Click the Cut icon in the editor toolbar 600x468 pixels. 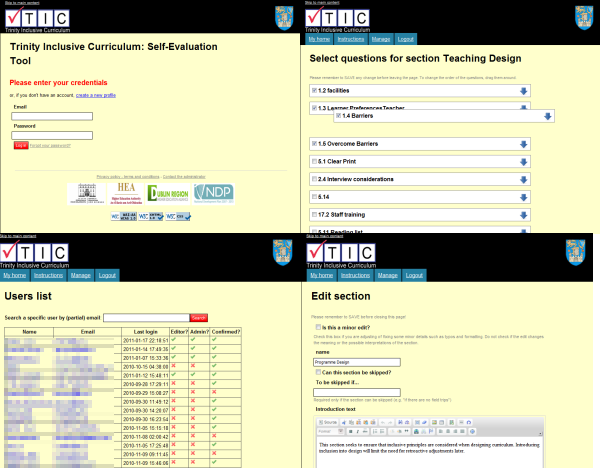pos(344,422)
